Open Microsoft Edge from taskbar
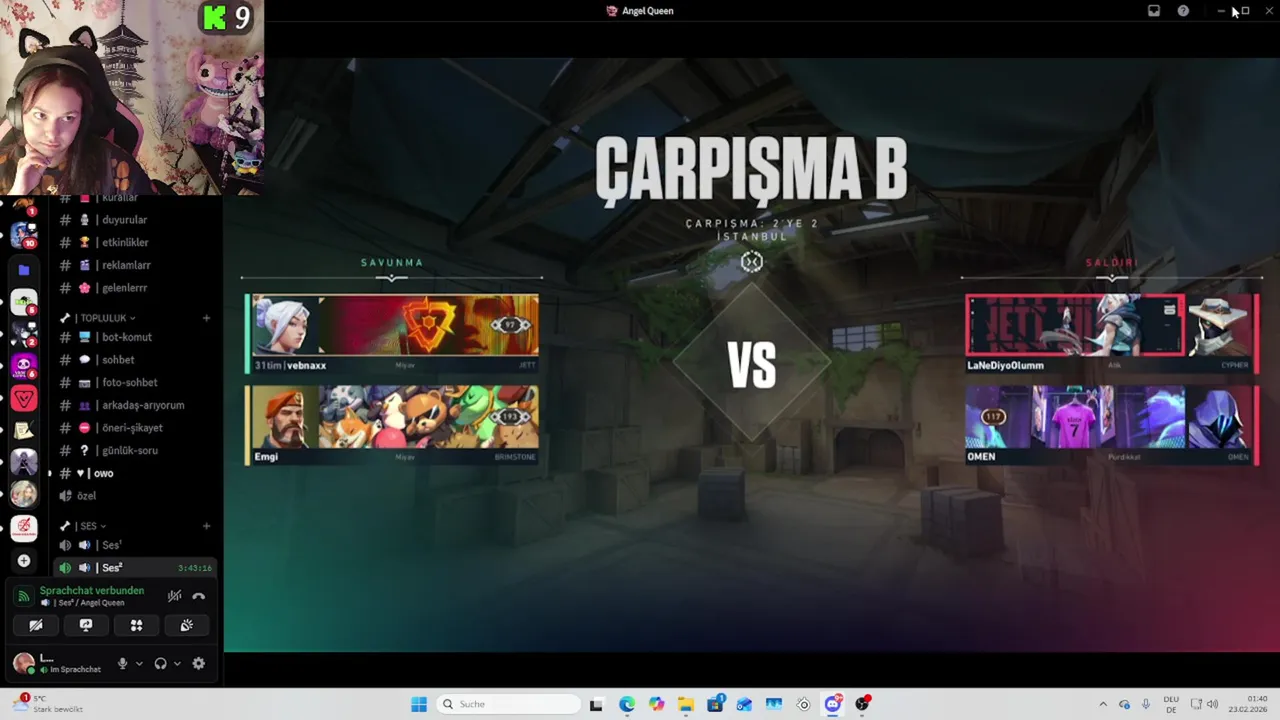The image size is (1280, 720). pos(626,704)
